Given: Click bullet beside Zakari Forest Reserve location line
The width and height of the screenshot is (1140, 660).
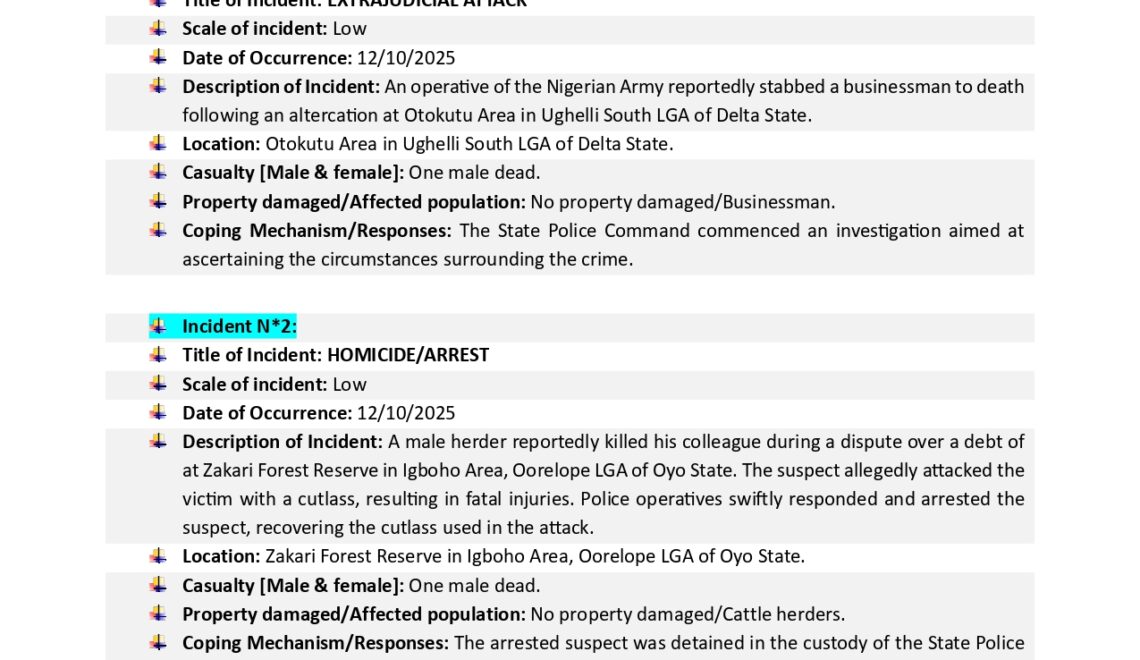Looking at the screenshot, I should tap(158, 555).
